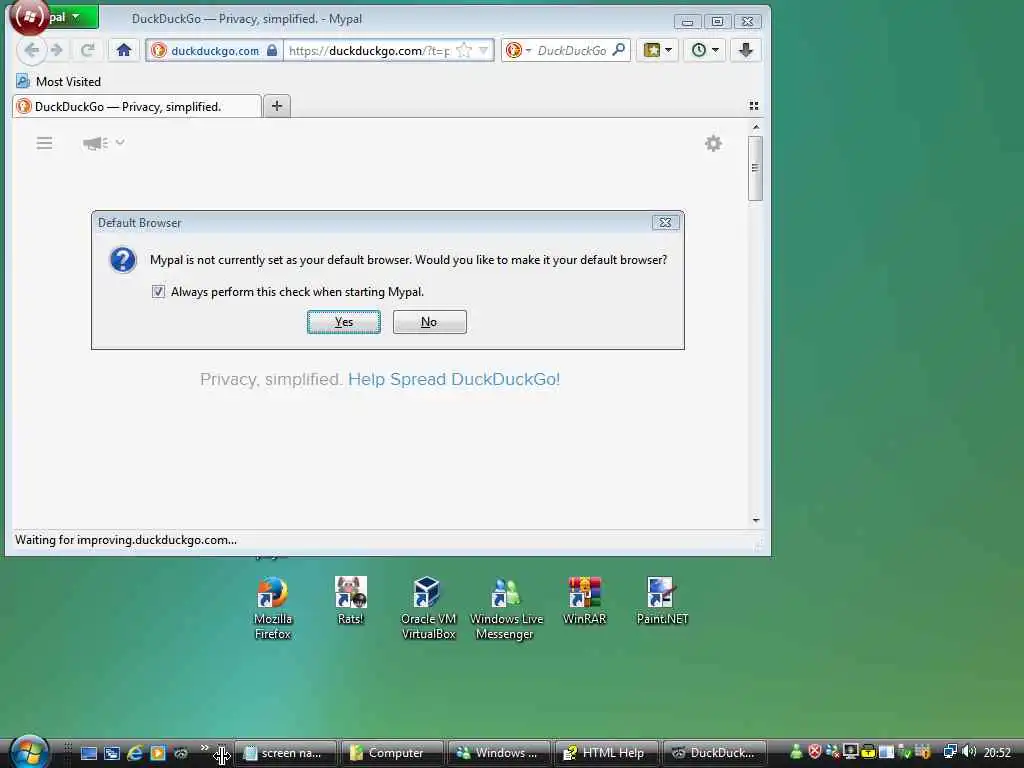Open the DuckDuckGo hamburger menu
The width and height of the screenshot is (1024, 768).
pyautogui.click(x=44, y=143)
